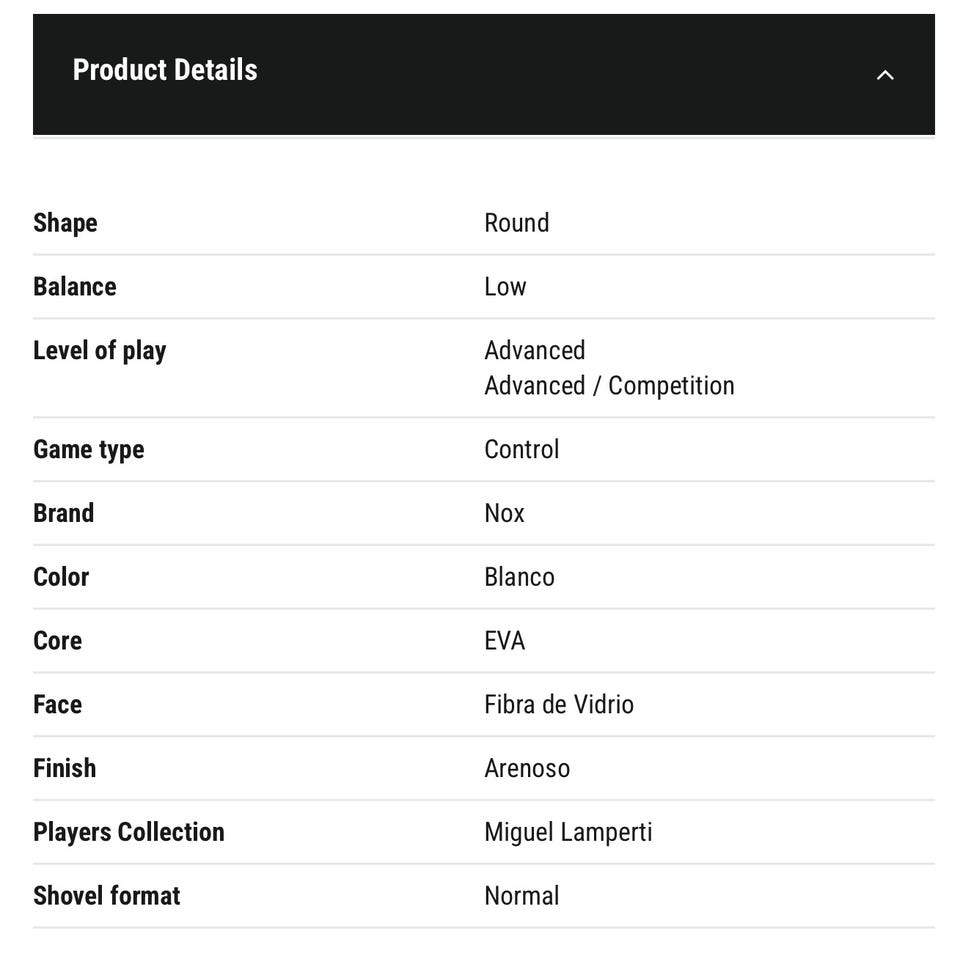The image size is (960, 964).
Task: Select the Level of play label
Action: [x=99, y=350]
